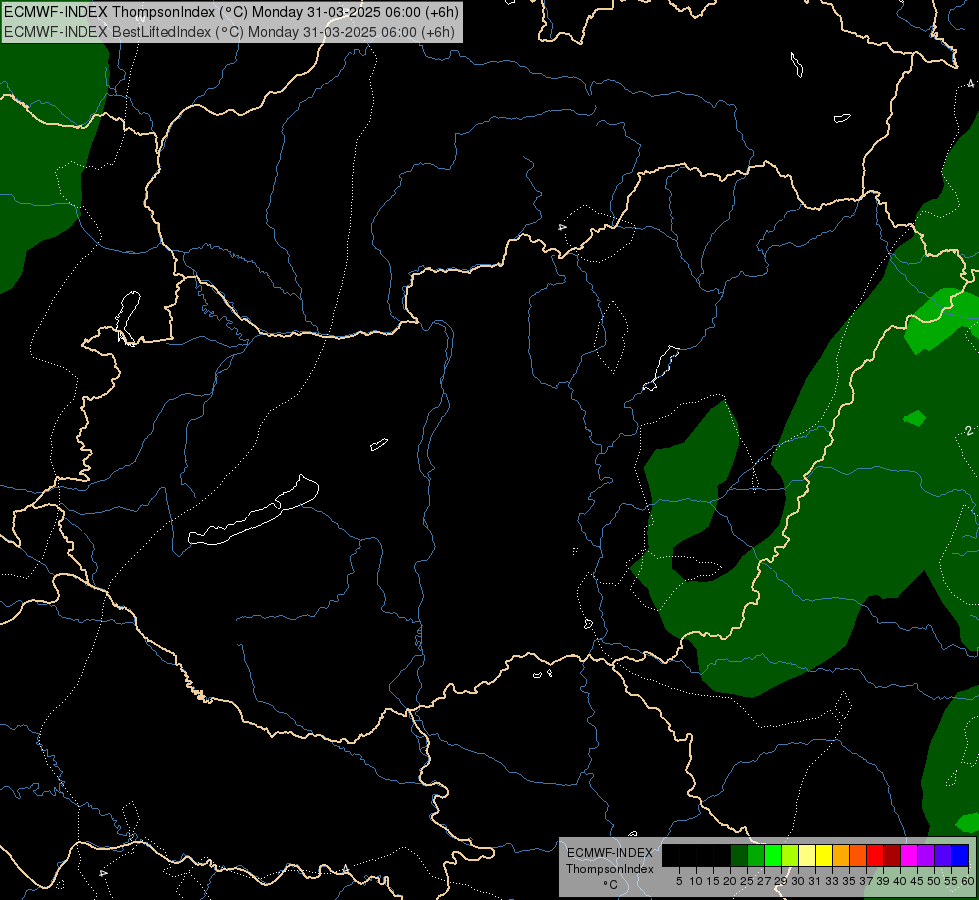The image size is (979, 900).
Task: Click legend tick value '27'
Action: [764, 881]
